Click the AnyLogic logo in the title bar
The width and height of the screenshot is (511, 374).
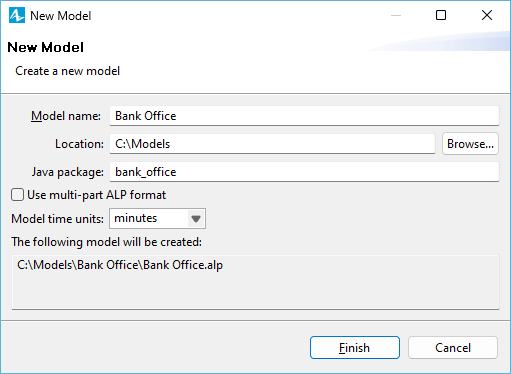coord(17,15)
